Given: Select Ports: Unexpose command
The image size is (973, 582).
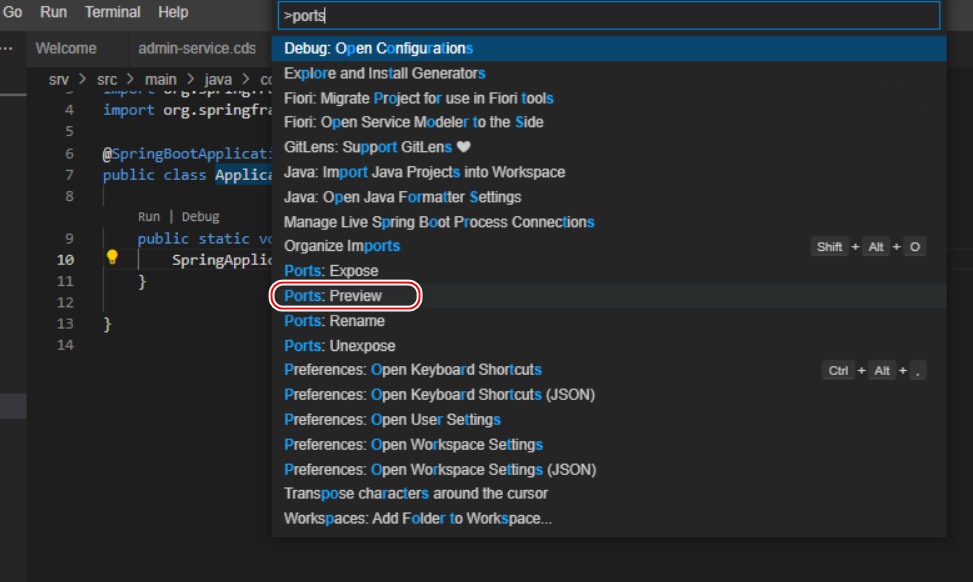Looking at the screenshot, I should pos(609,346).
